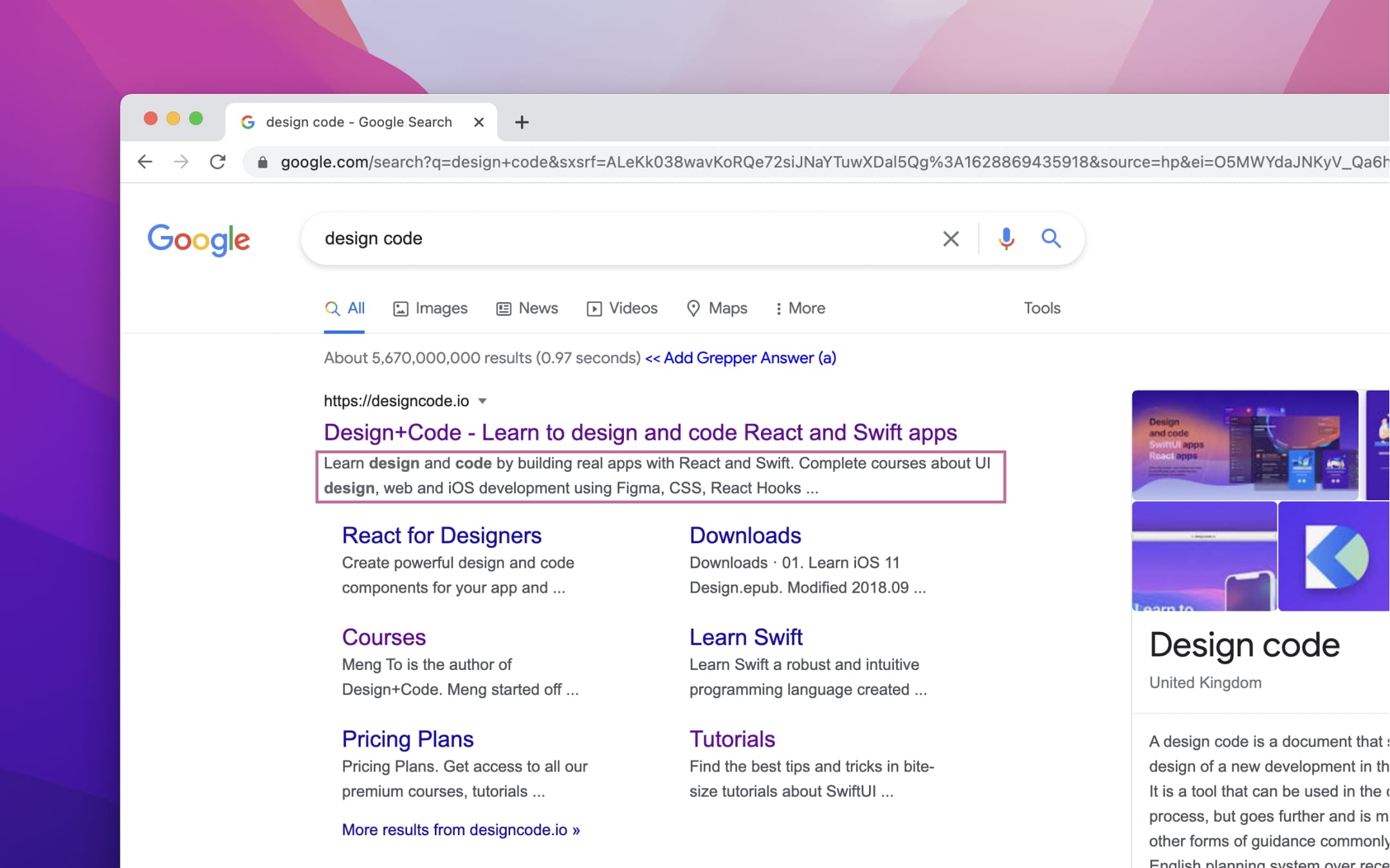
Task: Click the browser forward arrow
Action: point(181,161)
